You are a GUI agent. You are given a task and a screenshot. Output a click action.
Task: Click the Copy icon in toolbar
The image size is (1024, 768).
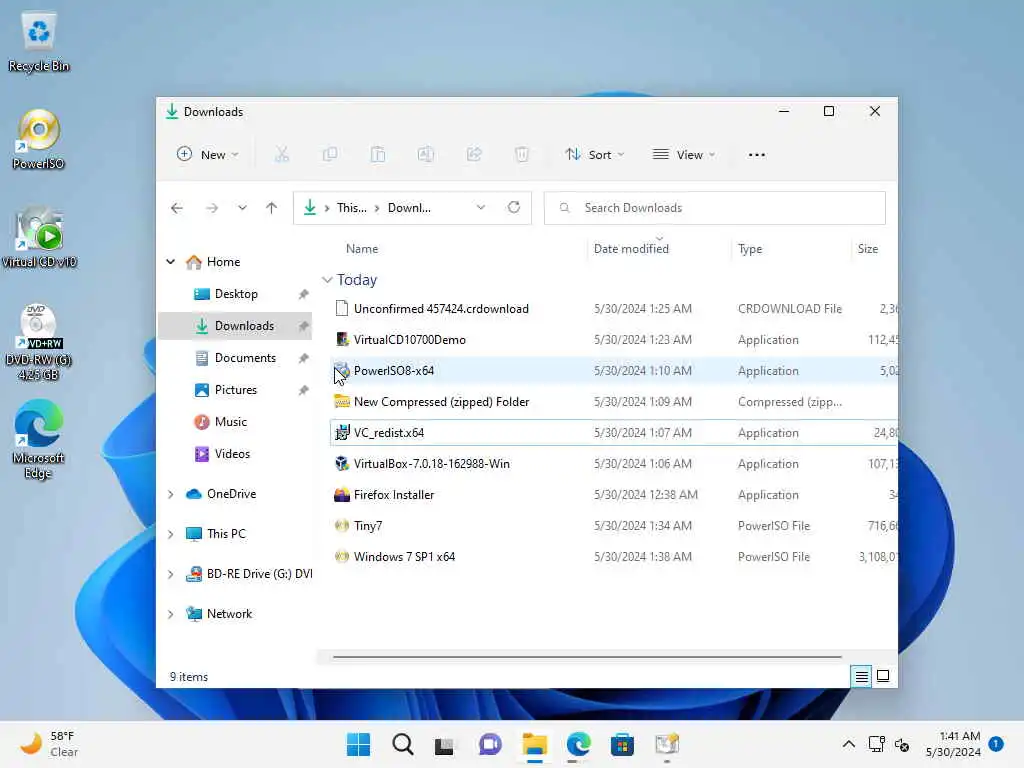click(x=330, y=155)
